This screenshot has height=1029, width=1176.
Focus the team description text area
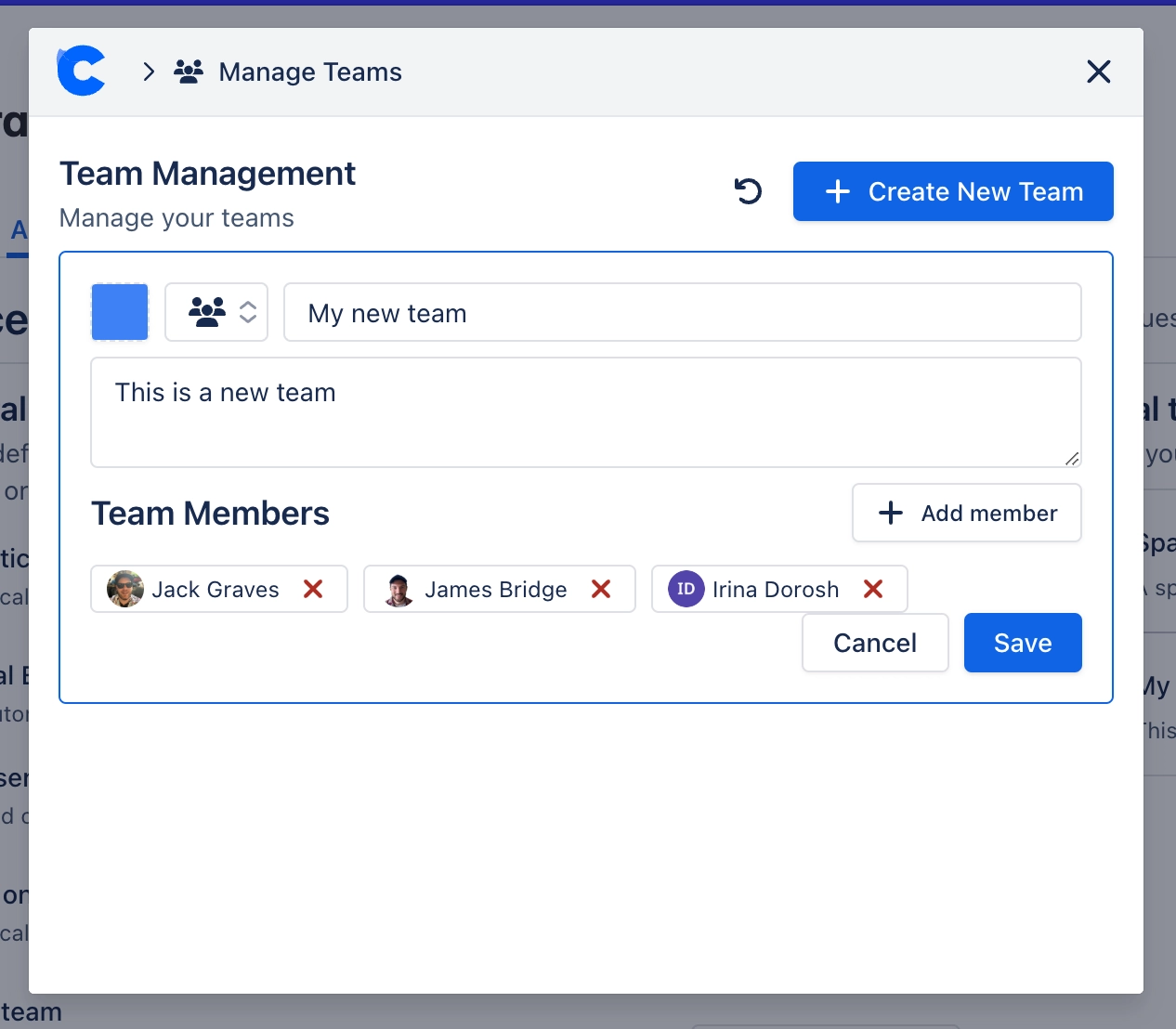tap(585, 412)
